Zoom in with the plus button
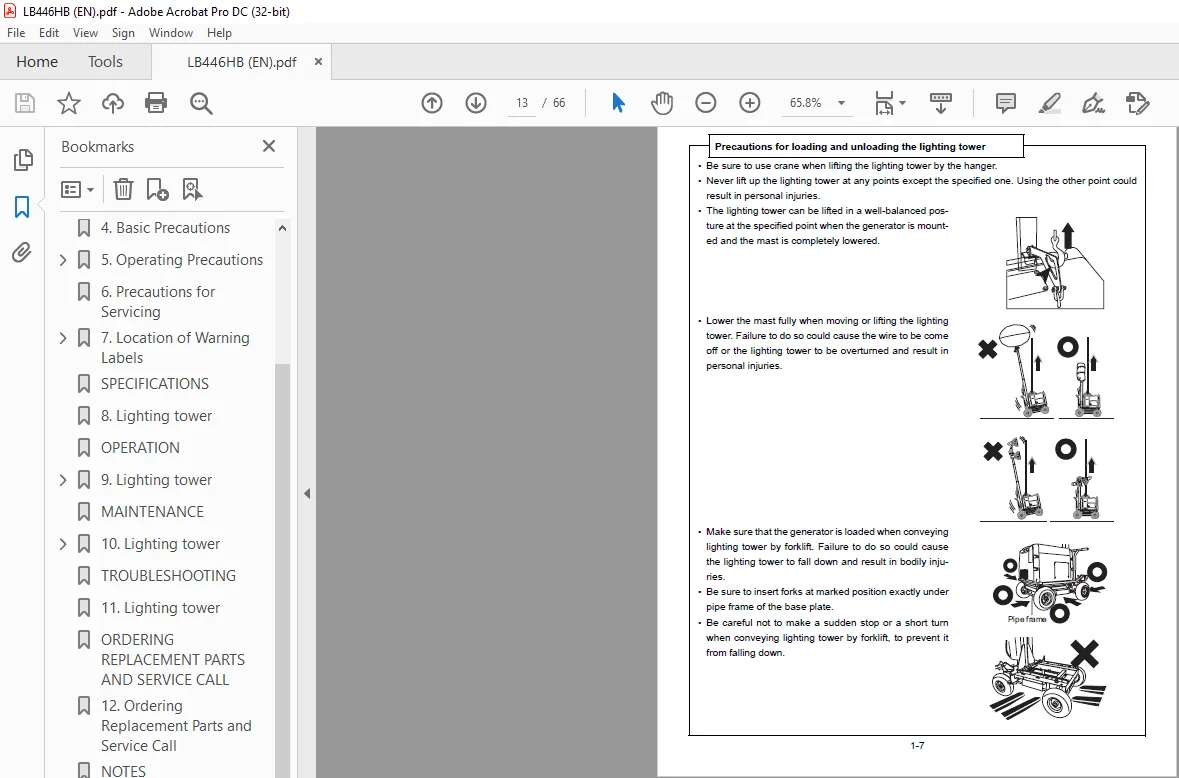The height and width of the screenshot is (778, 1179). click(750, 103)
